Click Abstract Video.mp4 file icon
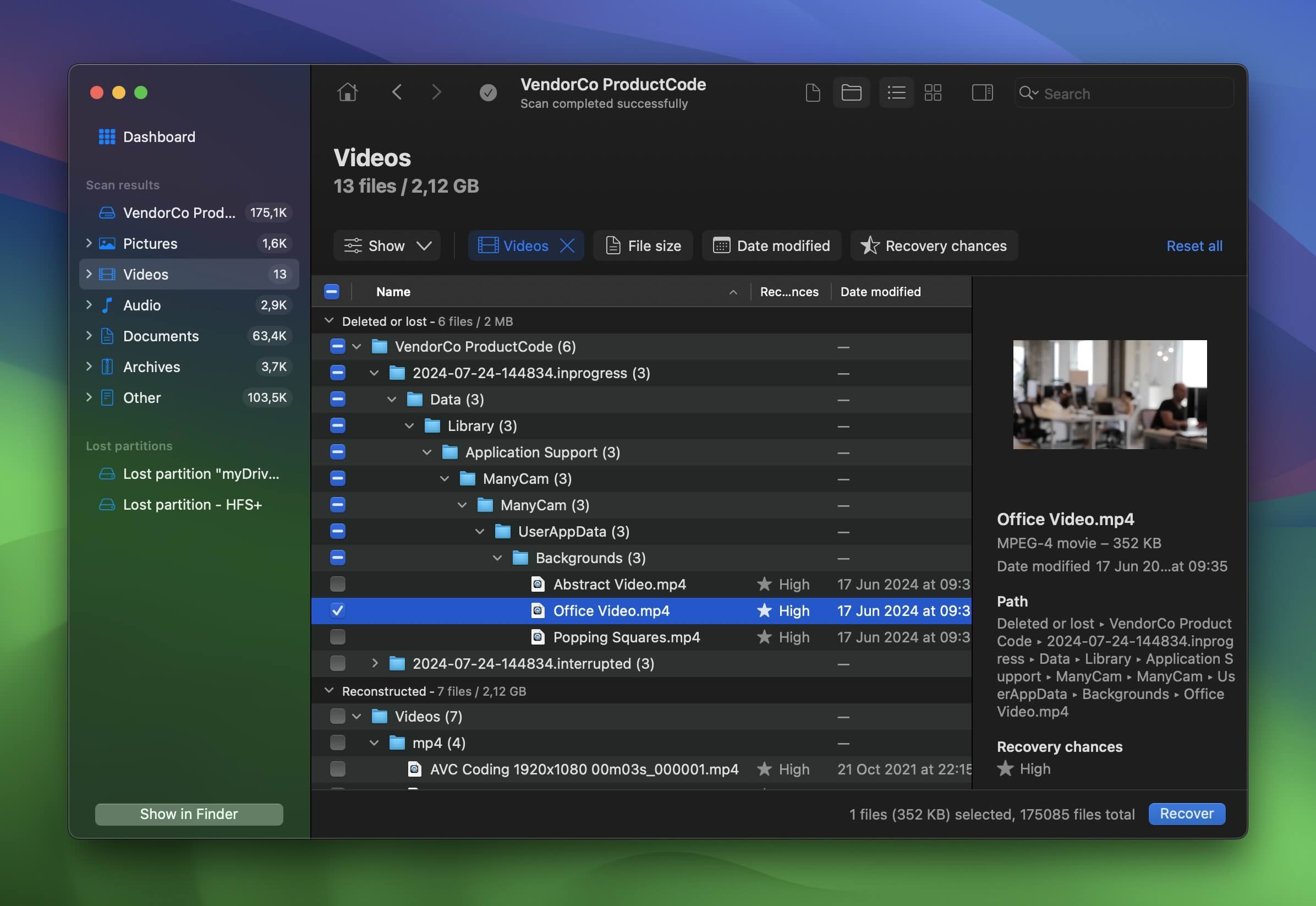The height and width of the screenshot is (906, 1316). 537,584
